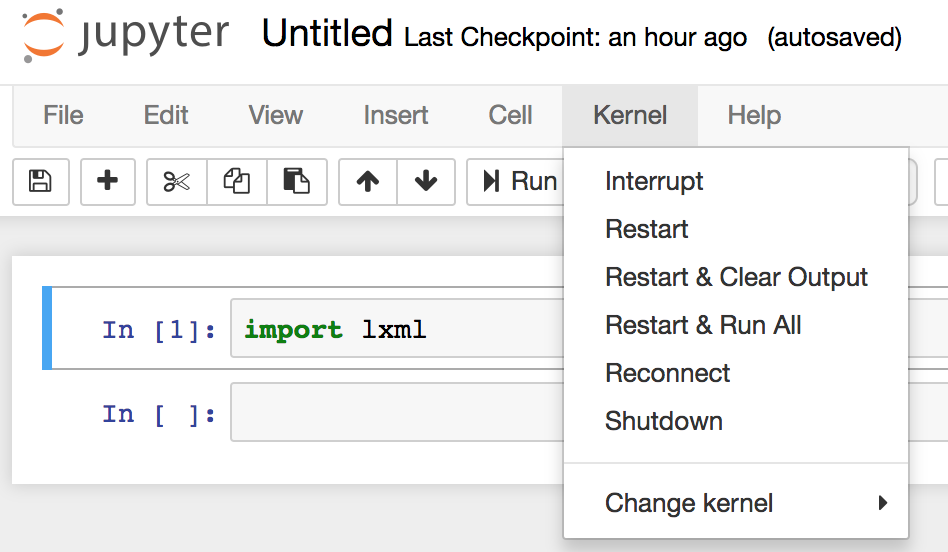948x552 pixels.
Task: Move selected cell up with the arrow
Action: pyautogui.click(x=368, y=181)
